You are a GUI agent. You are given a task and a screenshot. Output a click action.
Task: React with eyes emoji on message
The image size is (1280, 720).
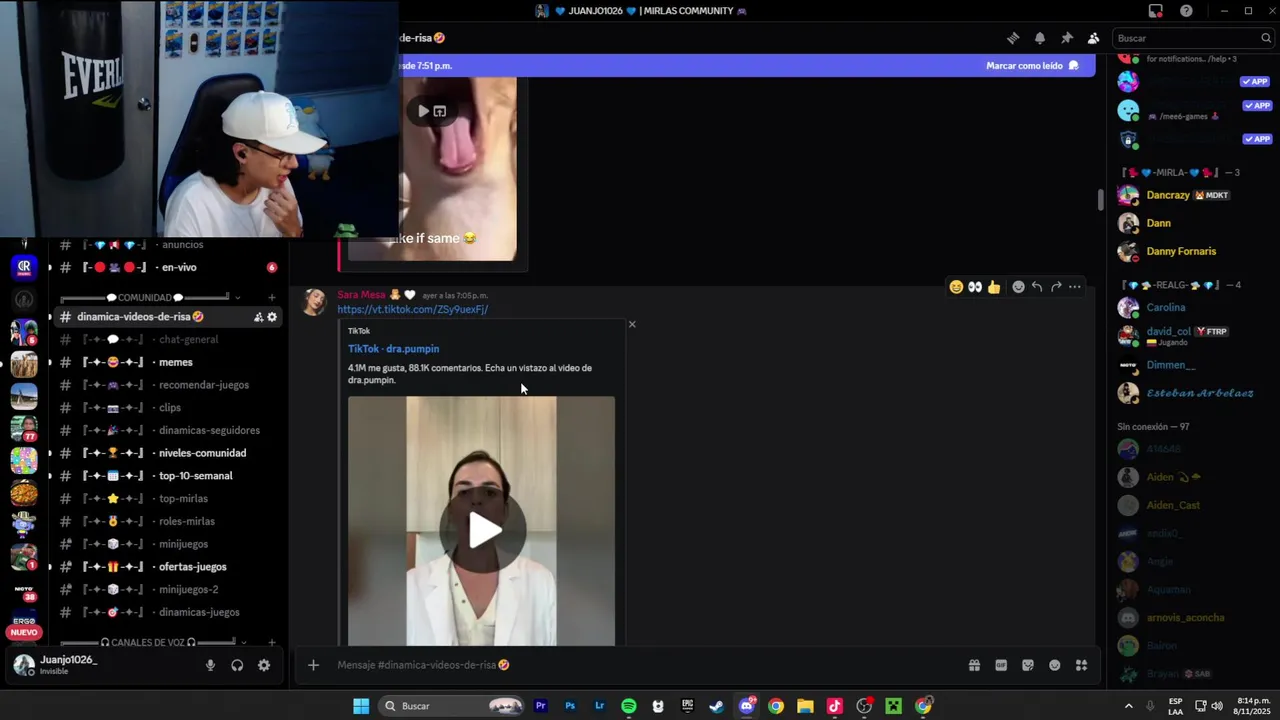pyautogui.click(x=975, y=287)
